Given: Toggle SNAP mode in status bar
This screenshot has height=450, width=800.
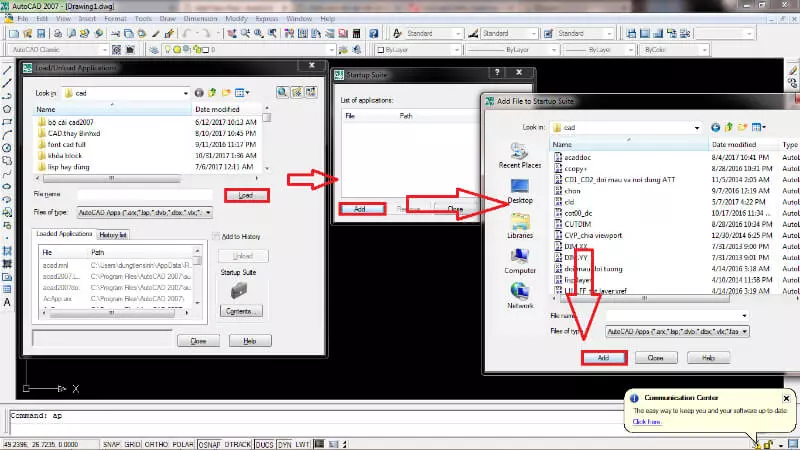Looking at the screenshot, I should click(x=111, y=444).
